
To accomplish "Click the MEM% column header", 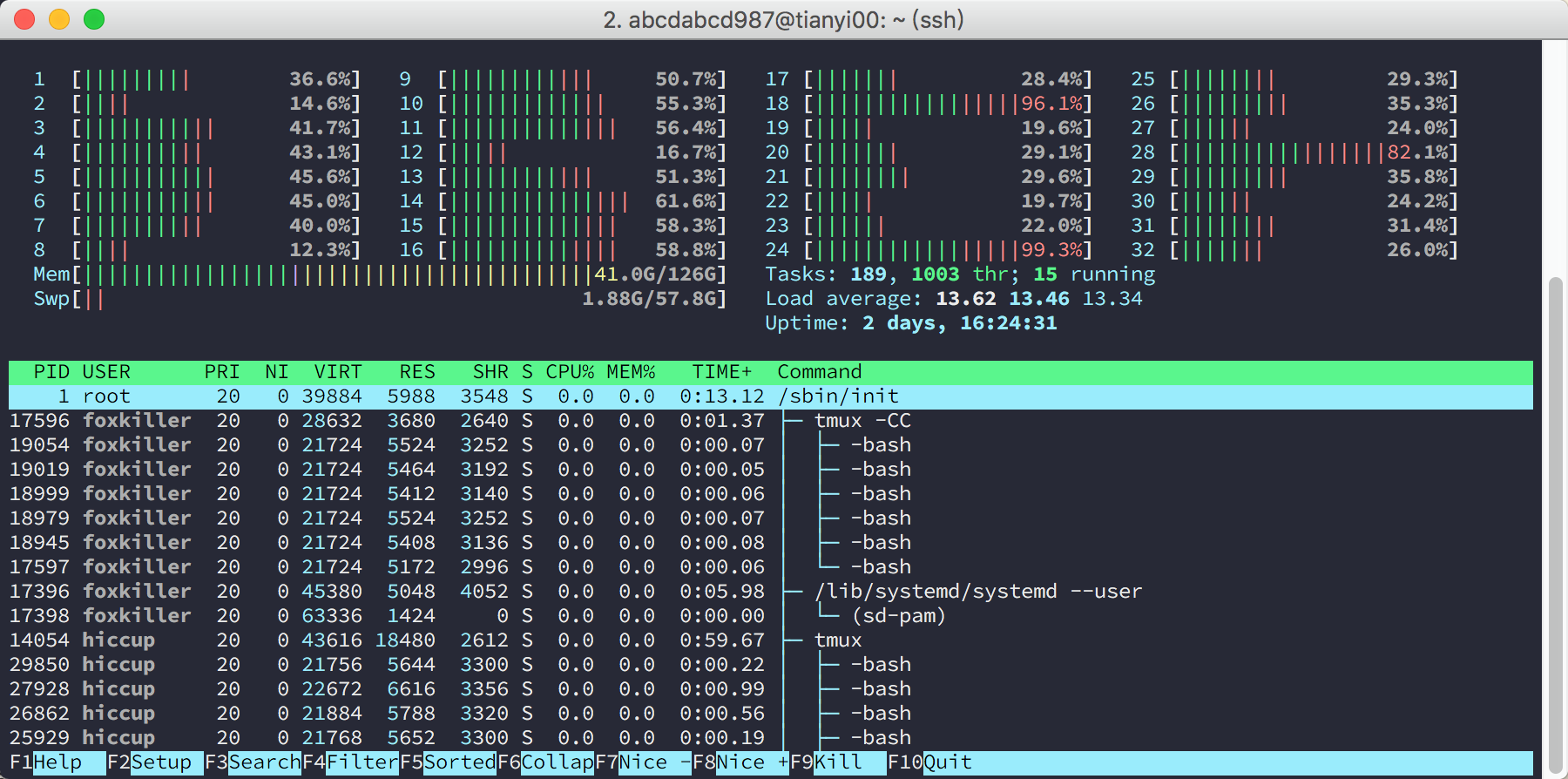I will [x=631, y=372].
